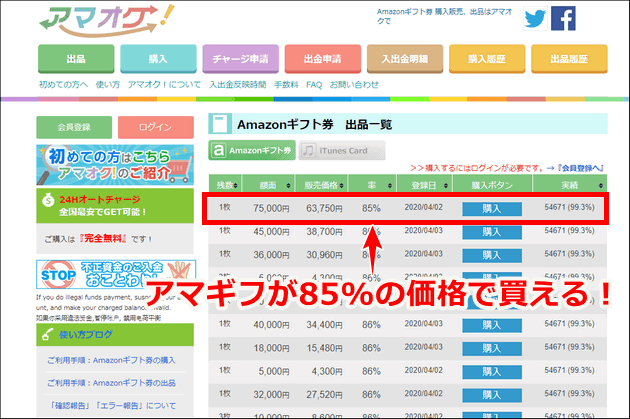Open the 購入履歴 menu button

coord(487,59)
